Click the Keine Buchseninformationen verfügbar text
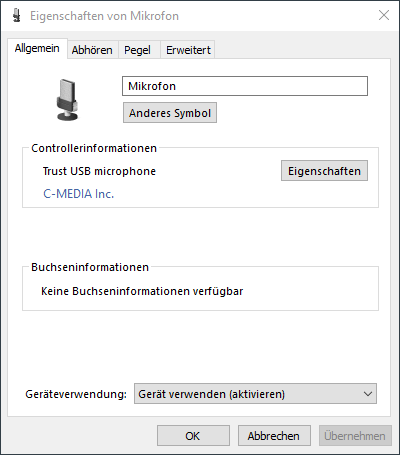 (142, 291)
